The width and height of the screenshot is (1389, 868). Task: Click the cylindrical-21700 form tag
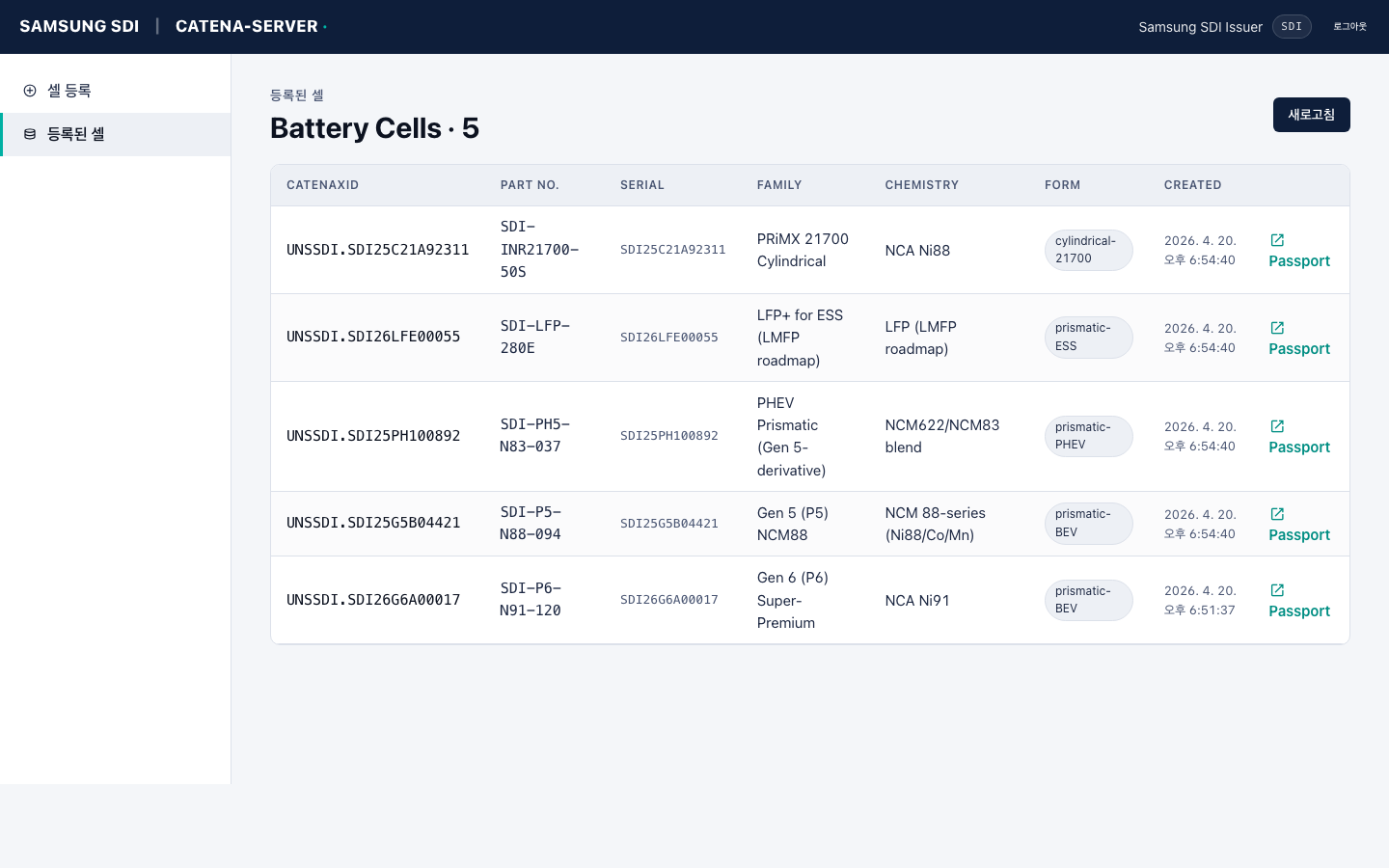[x=1087, y=250]
